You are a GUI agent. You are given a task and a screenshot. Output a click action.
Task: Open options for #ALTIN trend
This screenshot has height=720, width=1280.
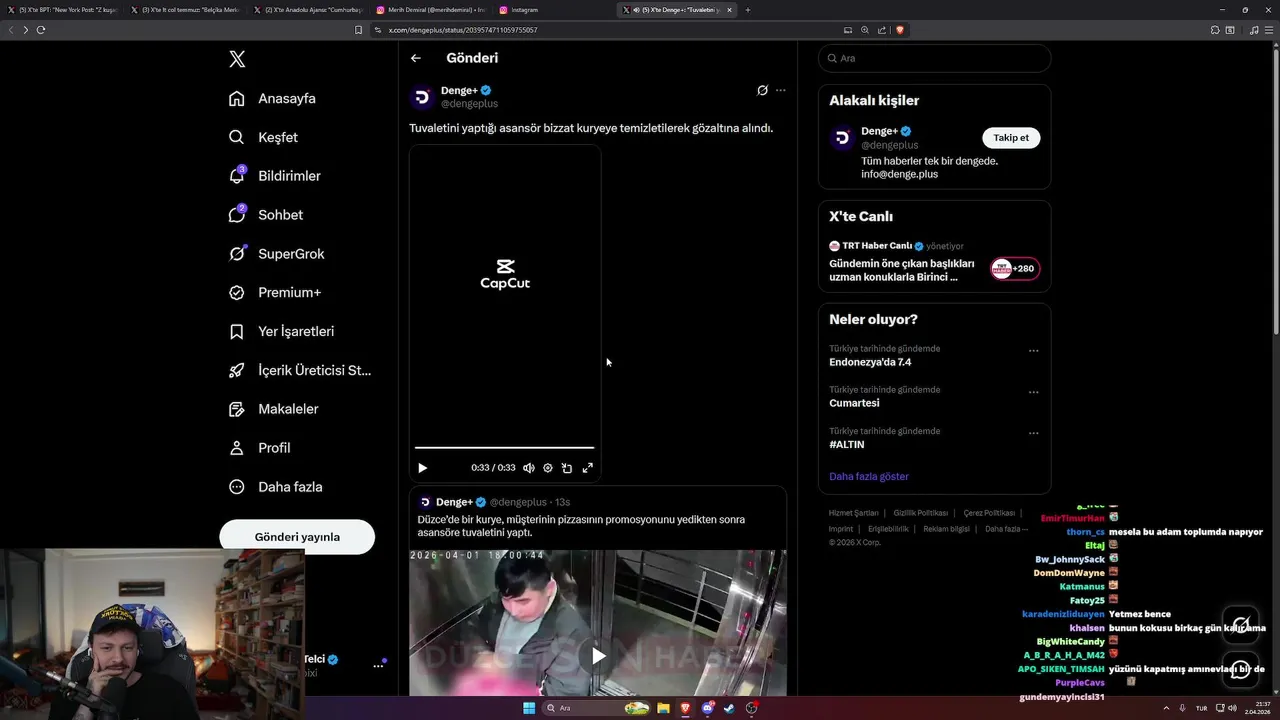tap(1033, 433)
